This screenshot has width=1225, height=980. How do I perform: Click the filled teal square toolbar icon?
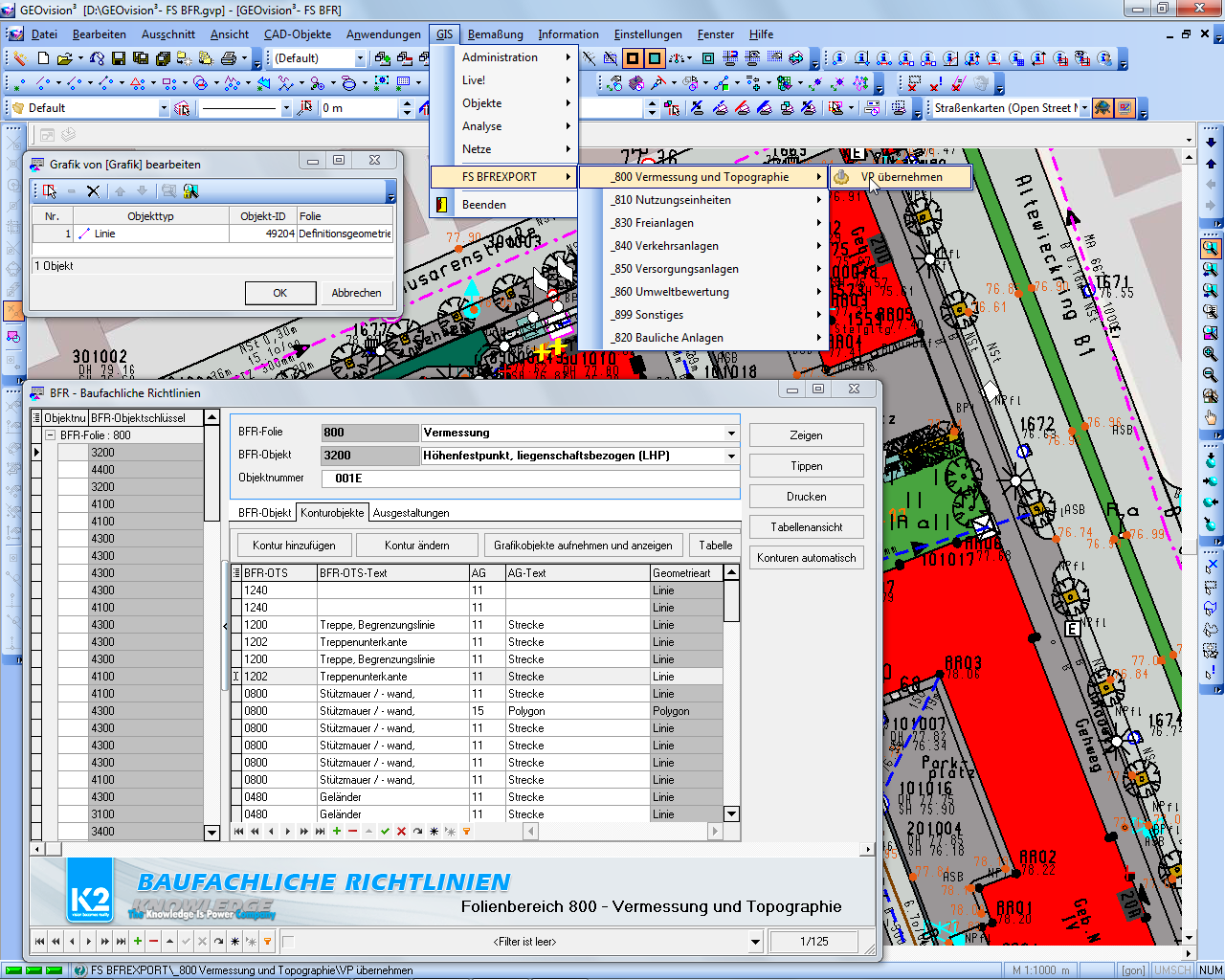tap(655, 58)
